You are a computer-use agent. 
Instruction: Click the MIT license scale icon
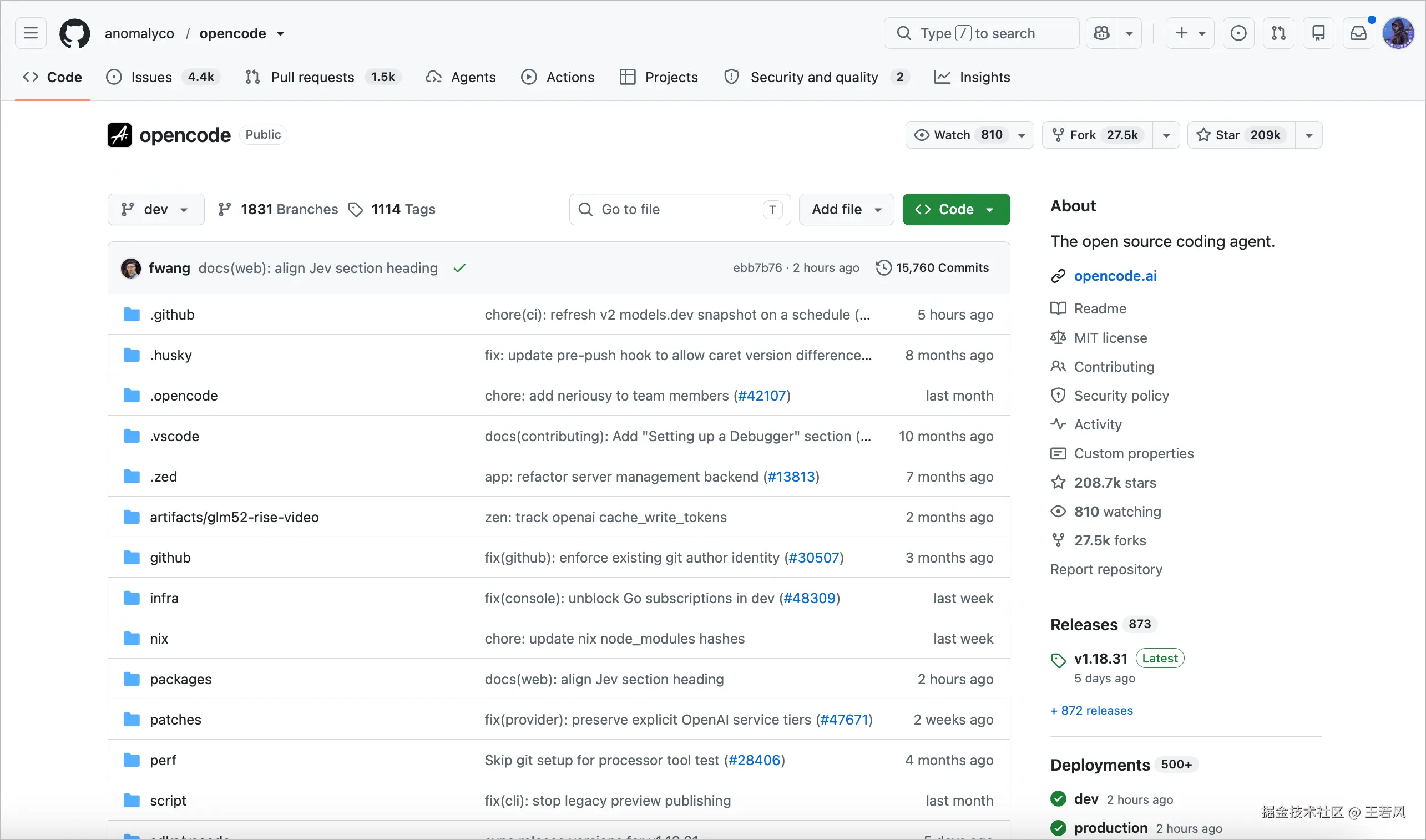click(1058, 337)
